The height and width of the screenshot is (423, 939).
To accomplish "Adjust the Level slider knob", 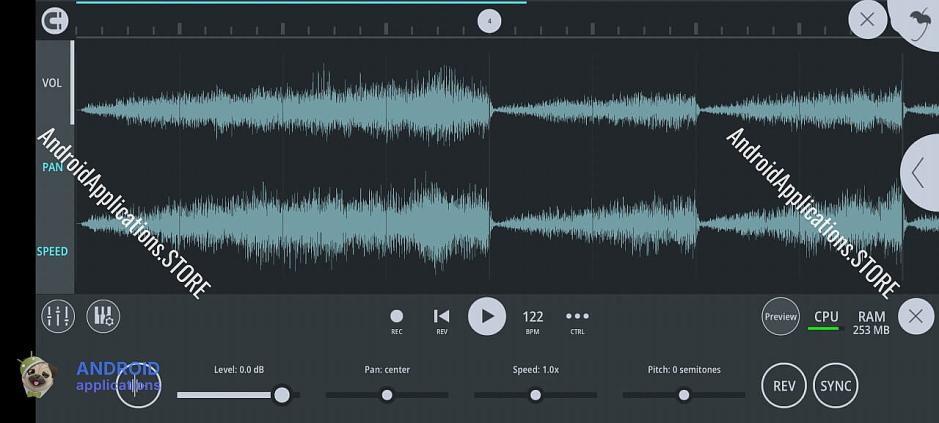I will [281, 395].
